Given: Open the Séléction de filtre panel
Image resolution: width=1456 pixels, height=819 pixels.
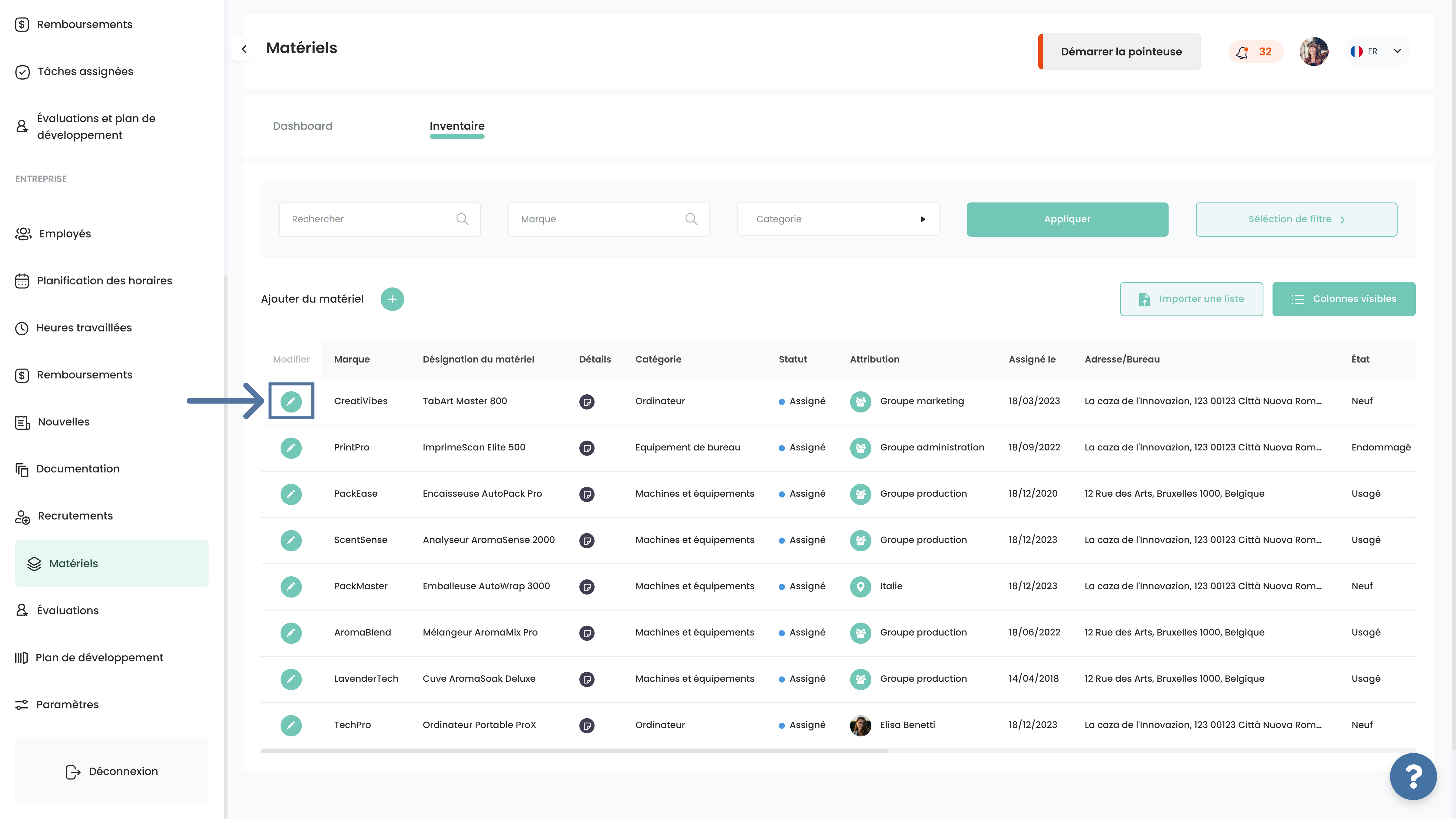Looking at the screenshot, I should coord(1296,219).
